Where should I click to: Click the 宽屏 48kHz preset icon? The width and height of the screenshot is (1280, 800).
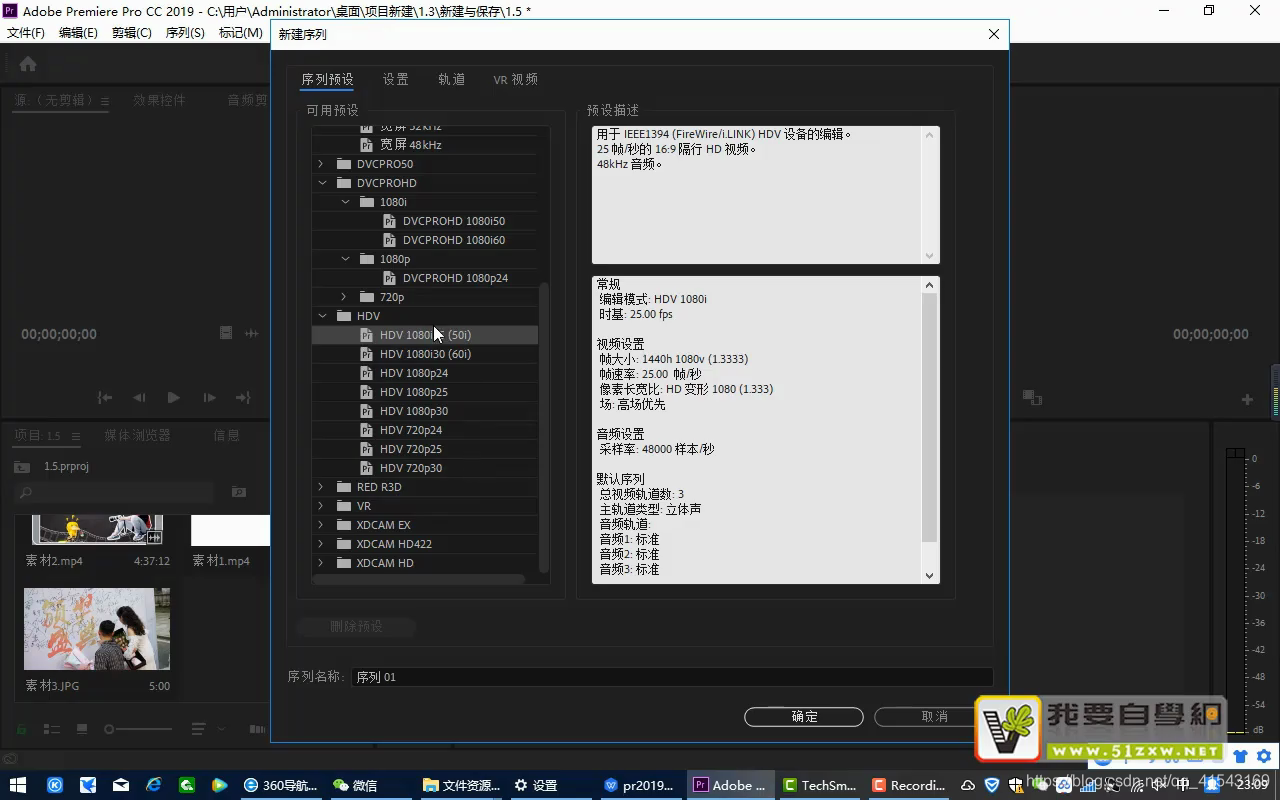coord(367,145)
